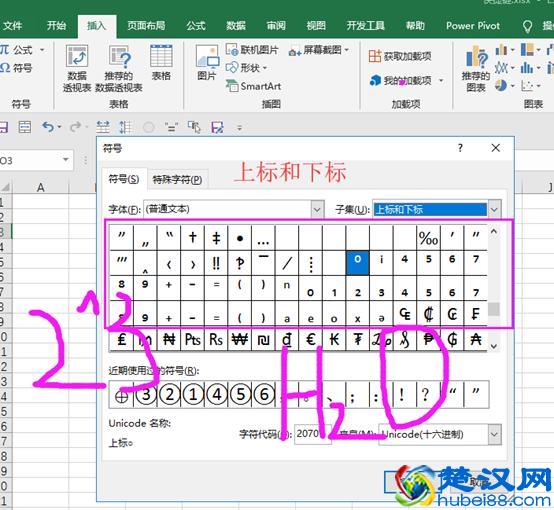Switch to the 开始 ribbon tab
Viewport: 554px width, 510px height.
point(57,25)
